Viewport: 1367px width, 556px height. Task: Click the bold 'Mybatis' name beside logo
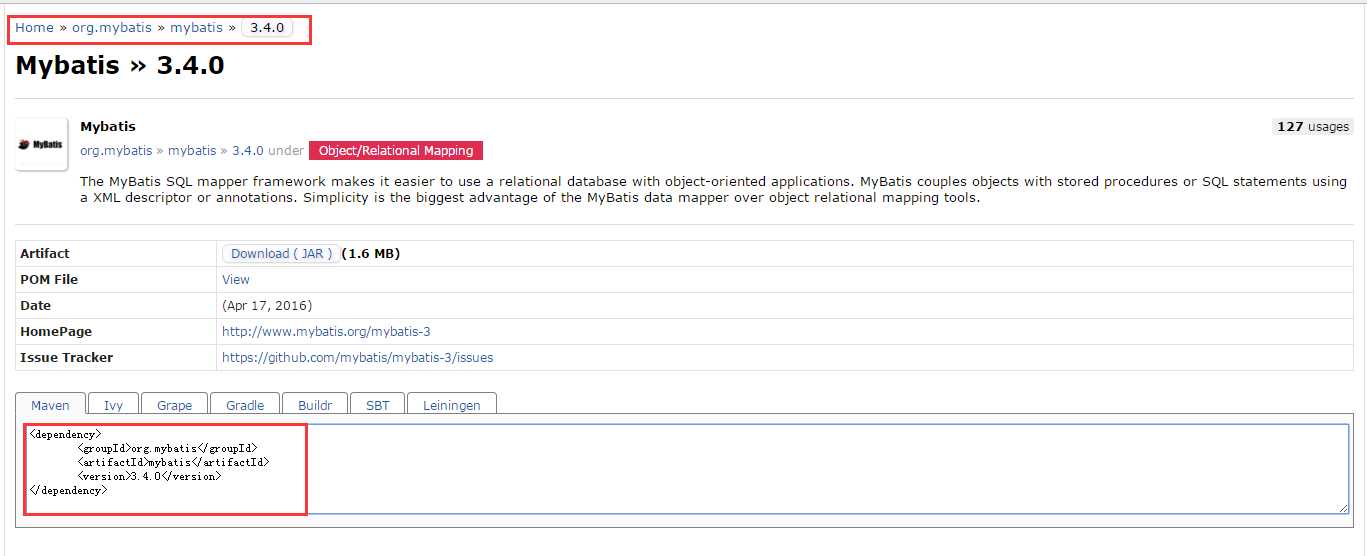[x=108, y=127]
